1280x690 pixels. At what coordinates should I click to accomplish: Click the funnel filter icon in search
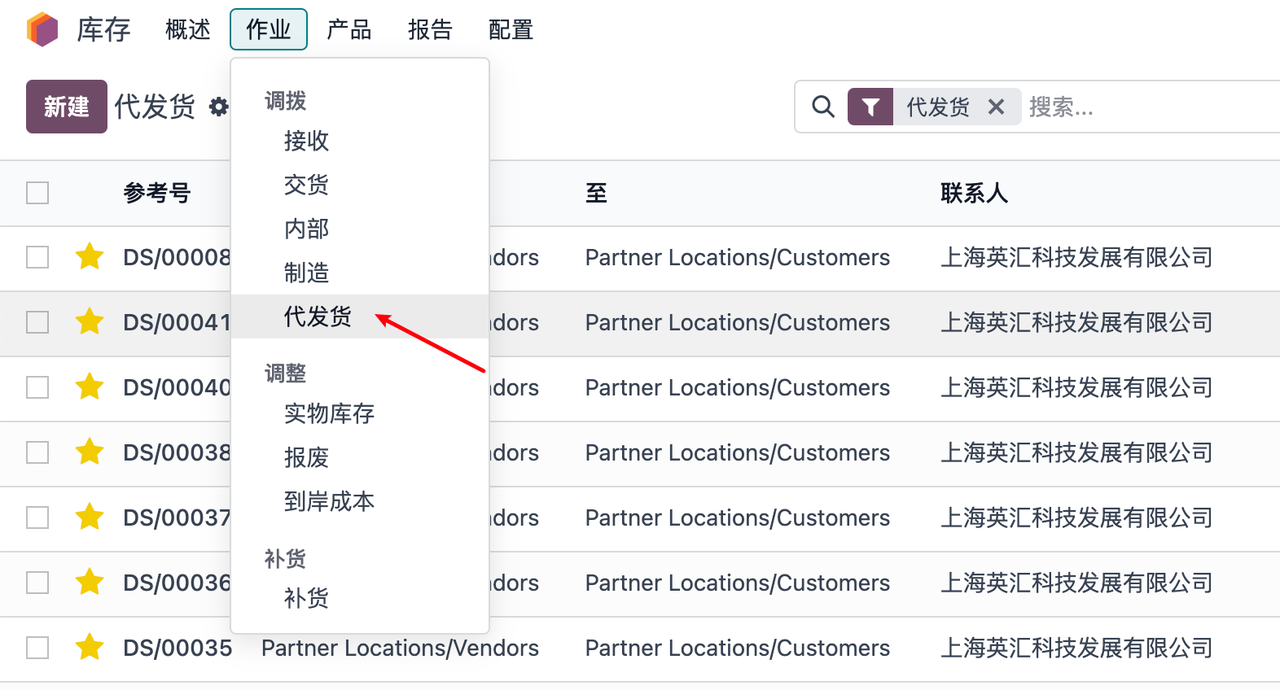click(871, 107)
